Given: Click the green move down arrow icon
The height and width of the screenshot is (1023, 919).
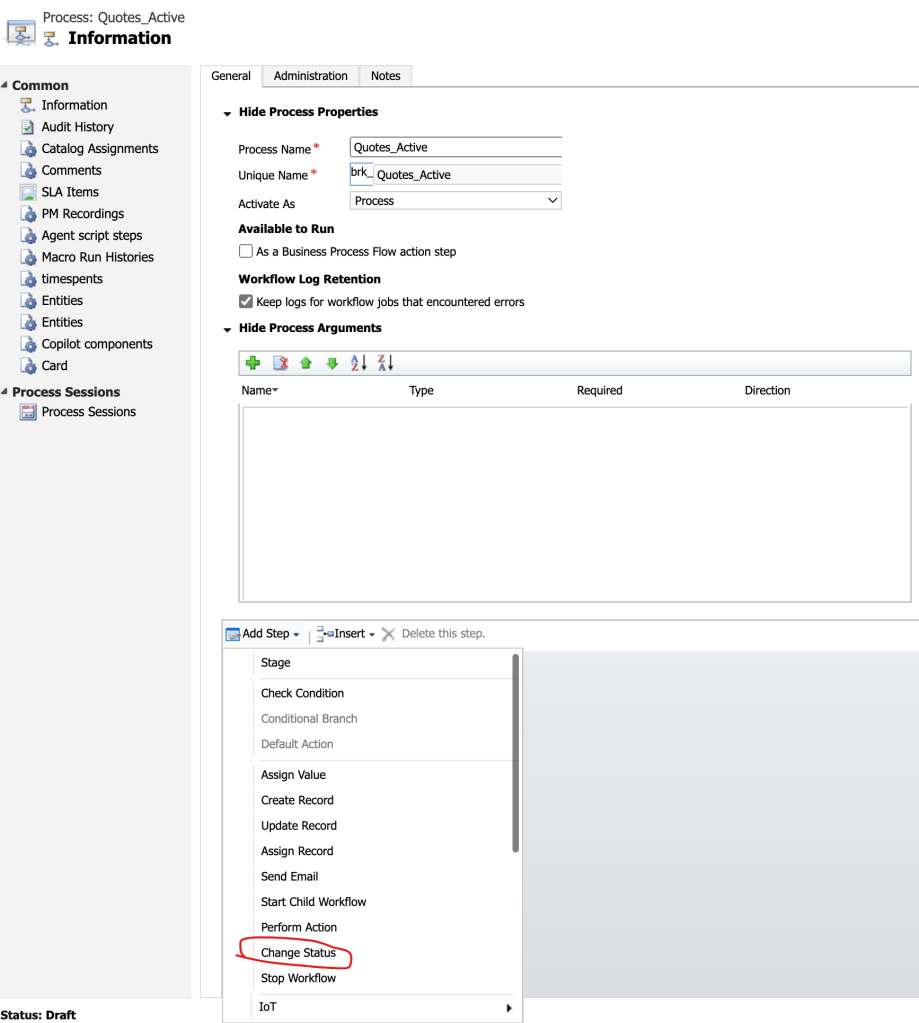Looking at the screenshot, I should click(x=332, y=364).
